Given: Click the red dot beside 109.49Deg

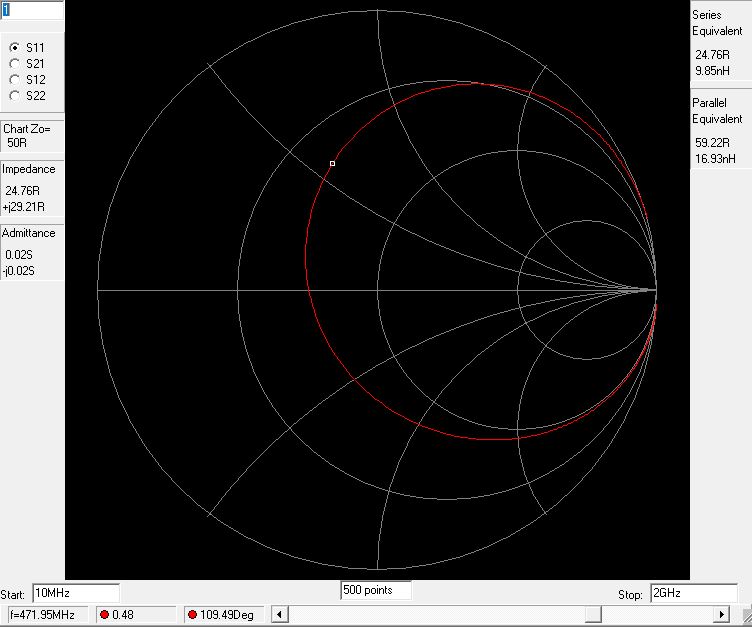Looking at the screenshot, I should click(x=192, y=615).
